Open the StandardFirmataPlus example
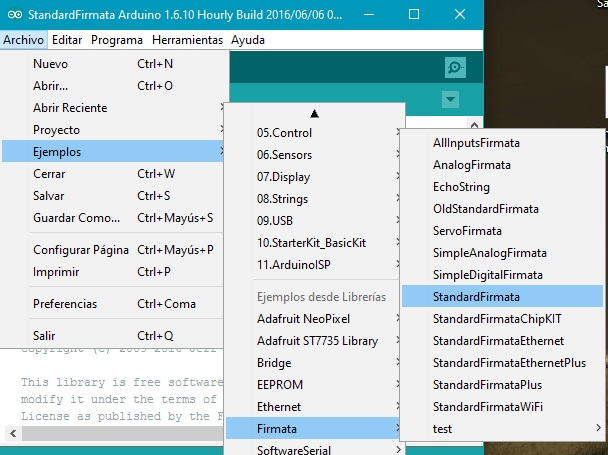Screen dimensions: 608x455 tap(503, 385)
